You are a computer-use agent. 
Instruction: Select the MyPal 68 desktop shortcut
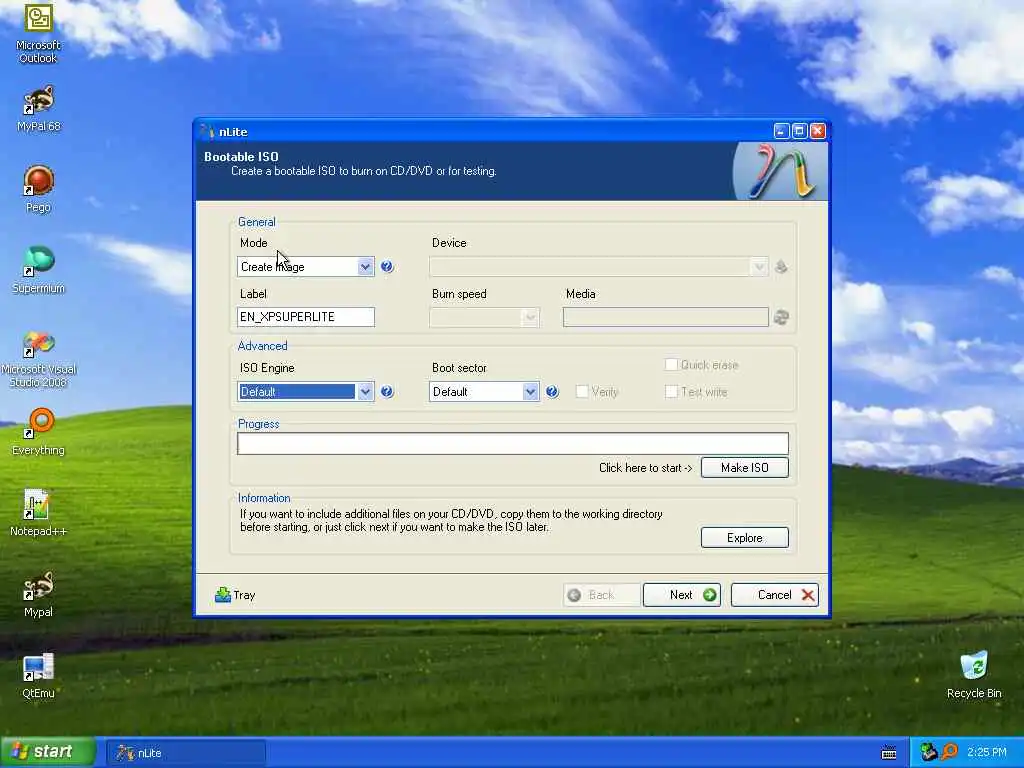(x=38, y=108)
